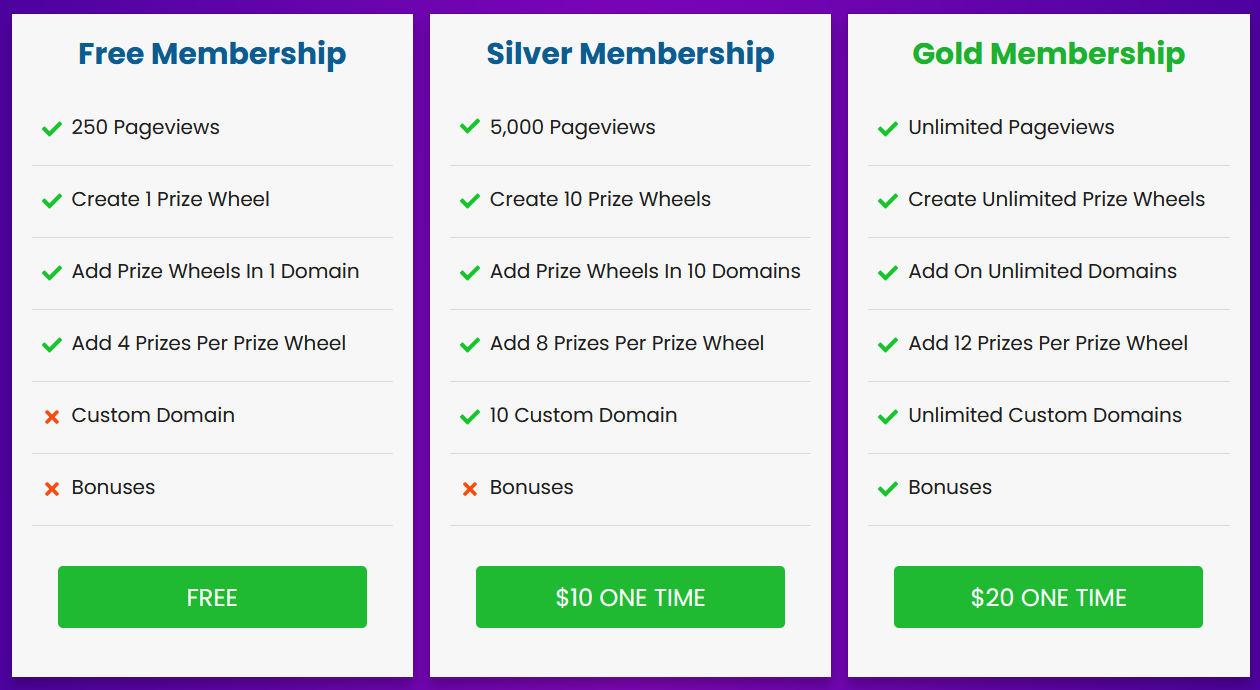The width and height of the screenshot is (1260, 690).
Task: Click the $20 ONE TIME button
Action: 1048,596
